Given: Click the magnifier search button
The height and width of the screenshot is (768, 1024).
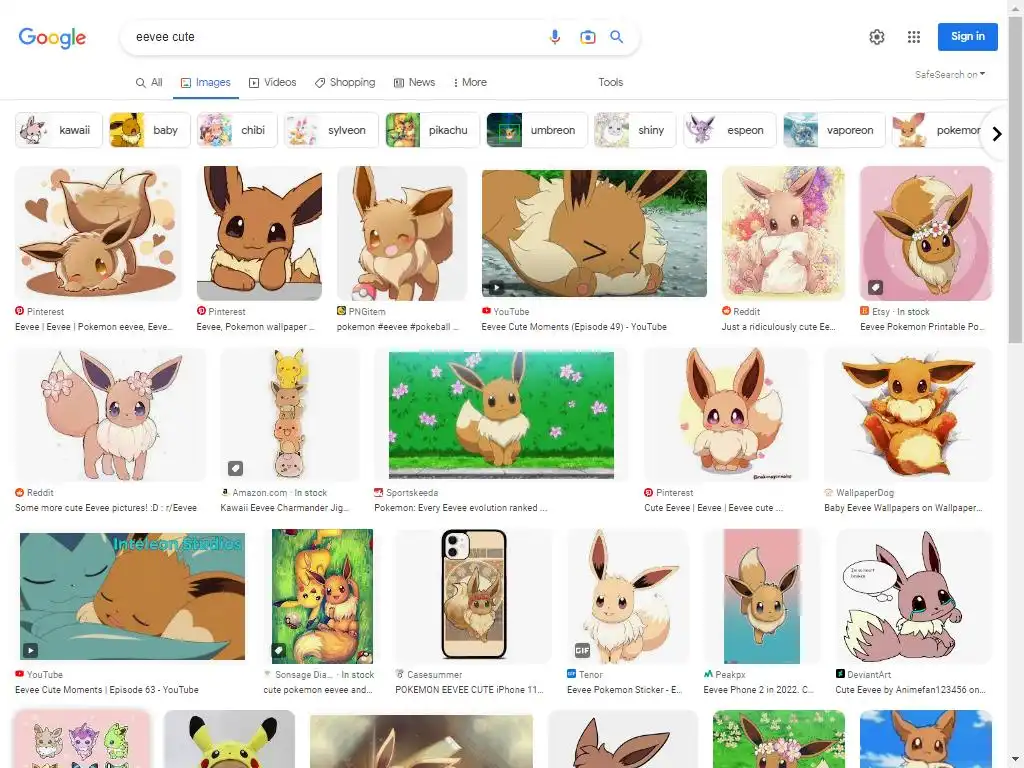Looking at the screenshot, I should point(616,37).
